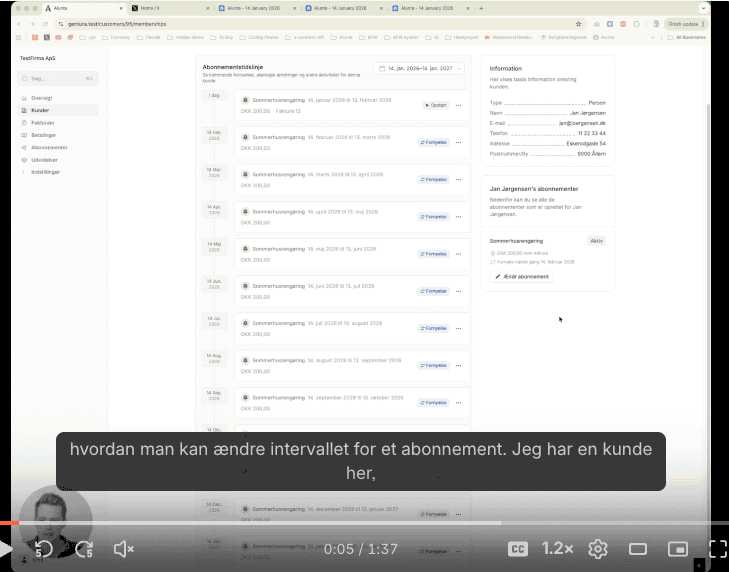
Task: Click the Finish update button
Action: coord(685,24)
